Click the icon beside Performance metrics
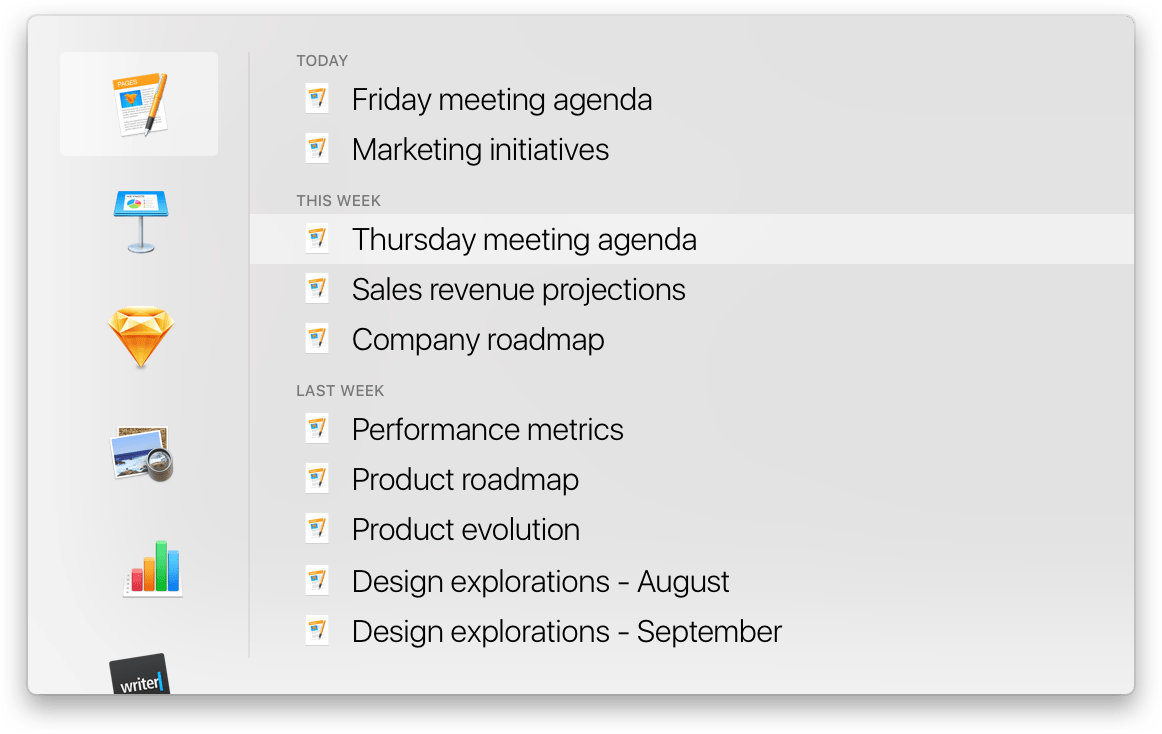This screenshot has width=1162, height=734. click(x=317, y=428)
